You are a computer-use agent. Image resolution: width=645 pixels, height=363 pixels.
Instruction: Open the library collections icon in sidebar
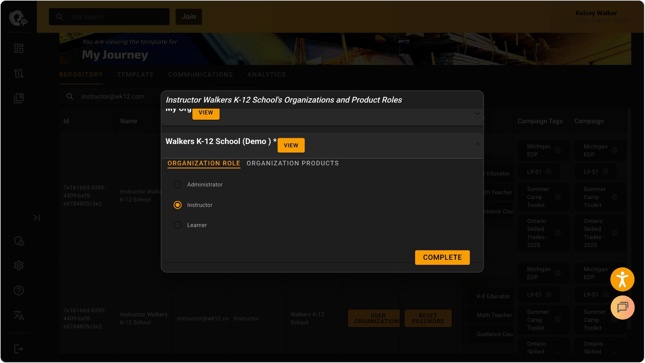click(19, 98)
